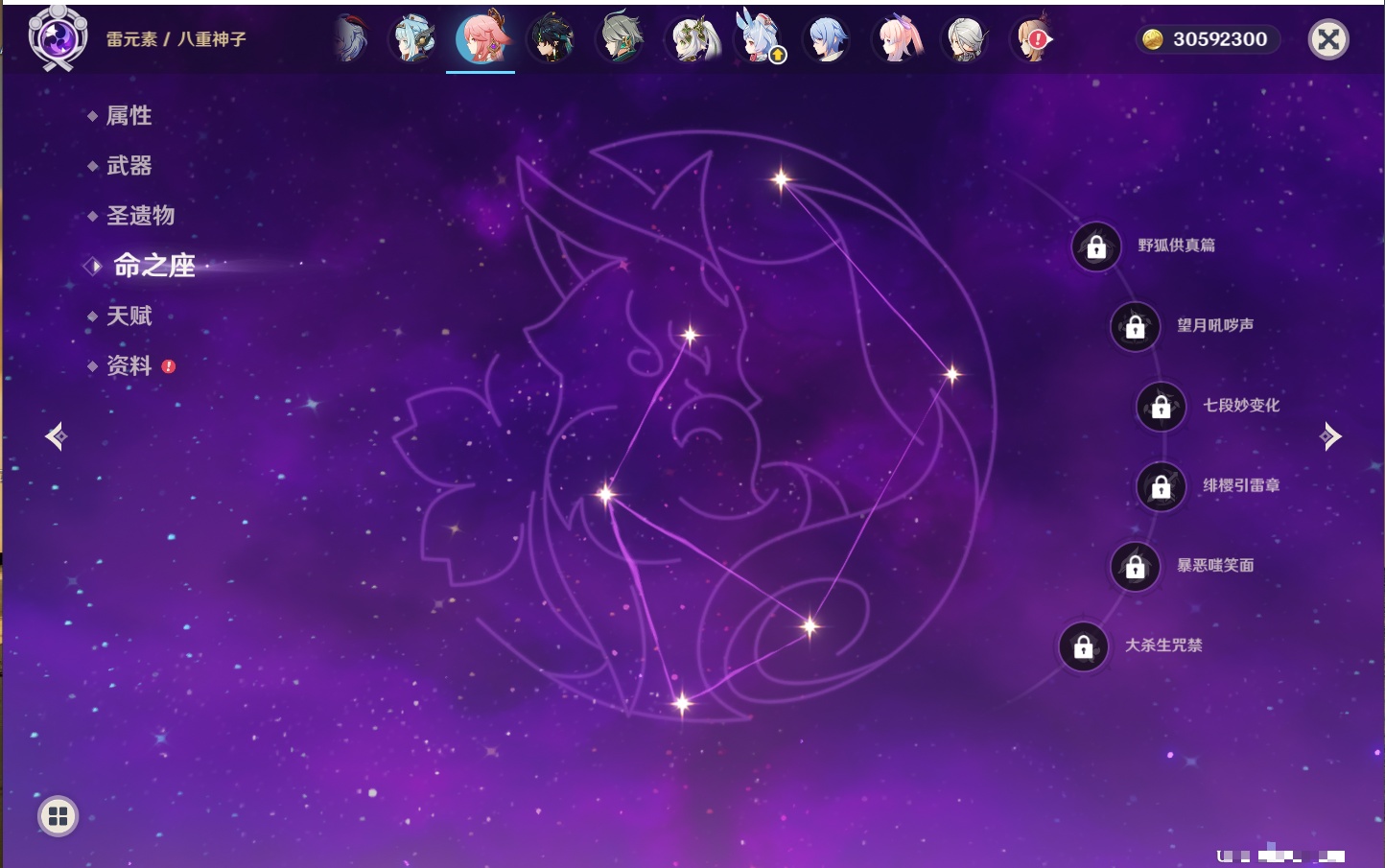Close the character screen

[1328, 39]
